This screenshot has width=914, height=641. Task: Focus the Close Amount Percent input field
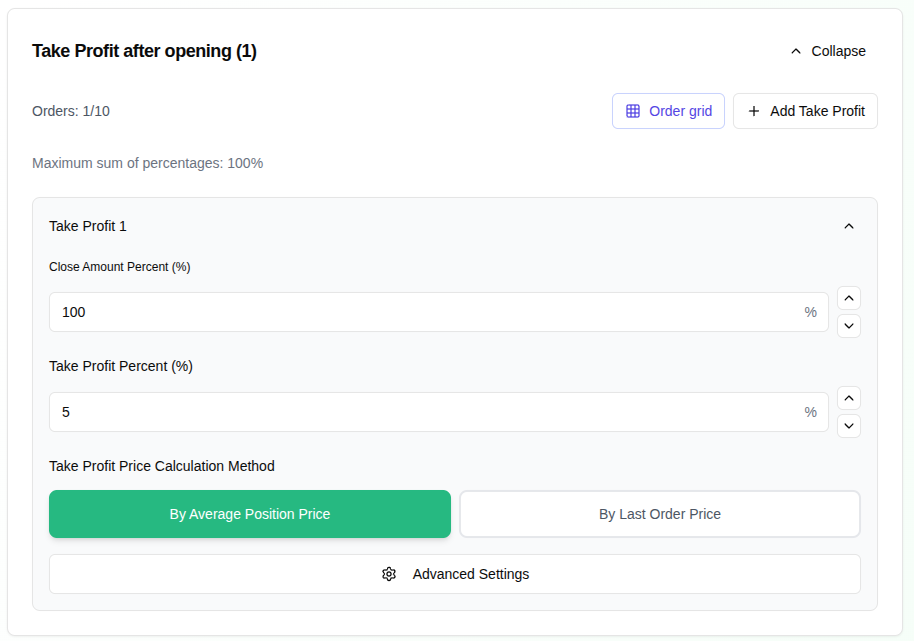coord(420,312)
